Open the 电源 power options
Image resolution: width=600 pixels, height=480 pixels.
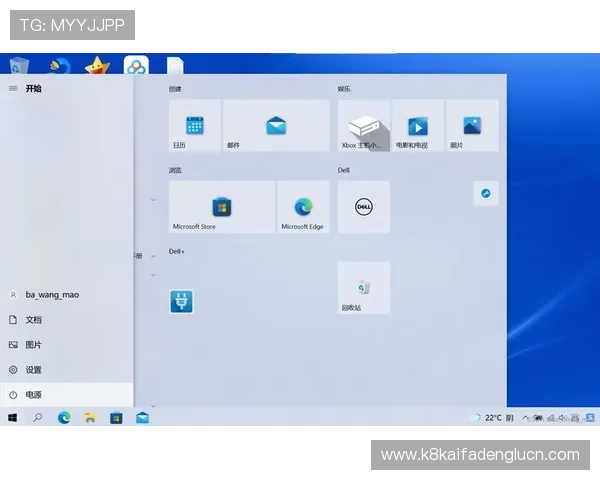click(x=67, y=395)
